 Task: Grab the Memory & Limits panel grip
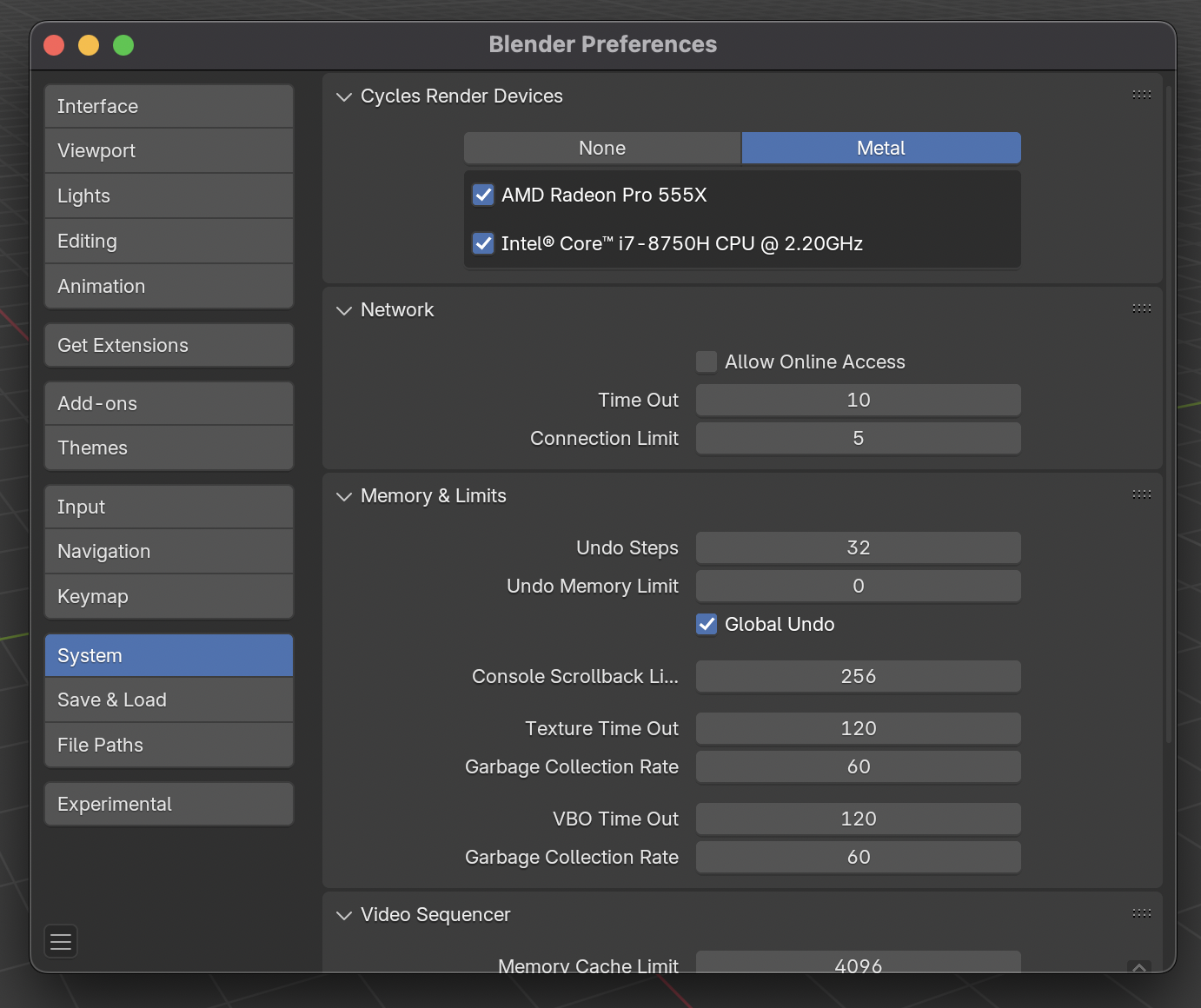pyautogui.click(x=1142, y=494)
